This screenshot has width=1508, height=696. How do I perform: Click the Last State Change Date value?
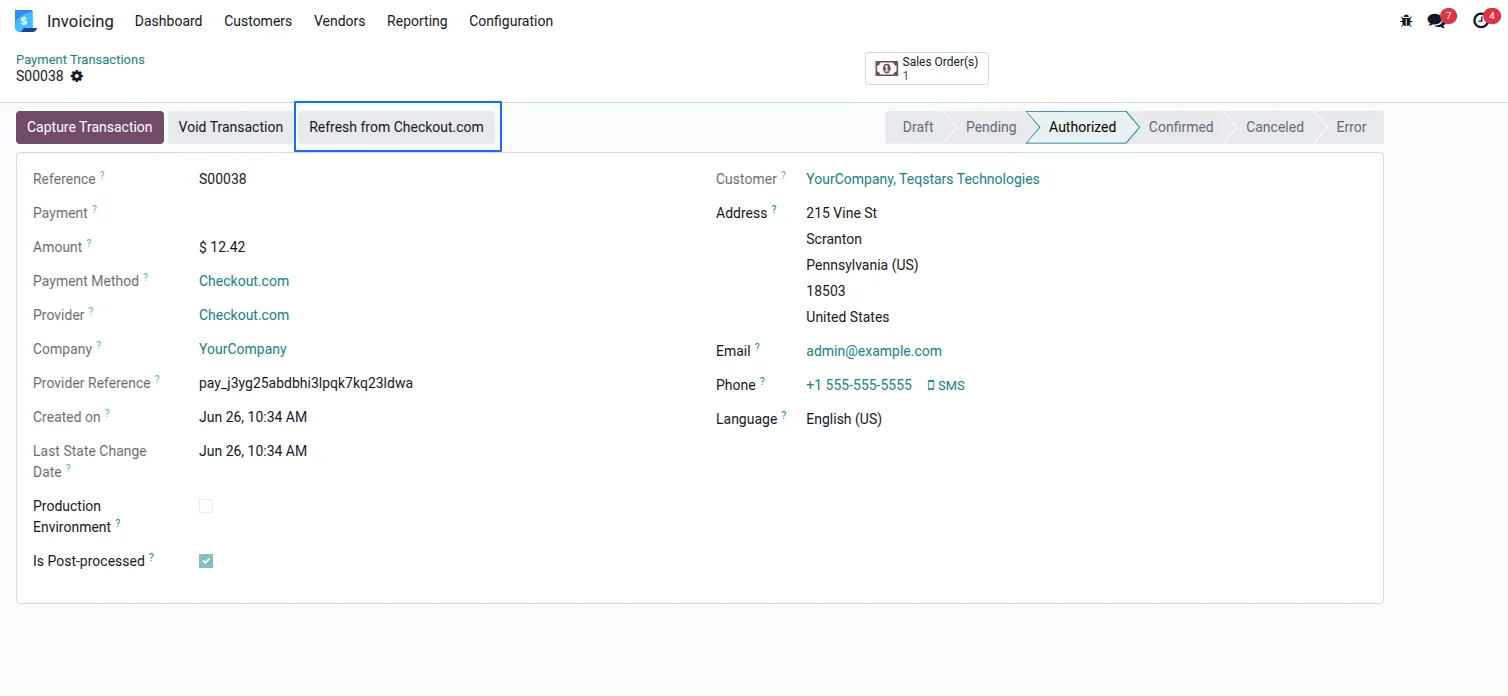pyautogui.click(x=253, y=451)
